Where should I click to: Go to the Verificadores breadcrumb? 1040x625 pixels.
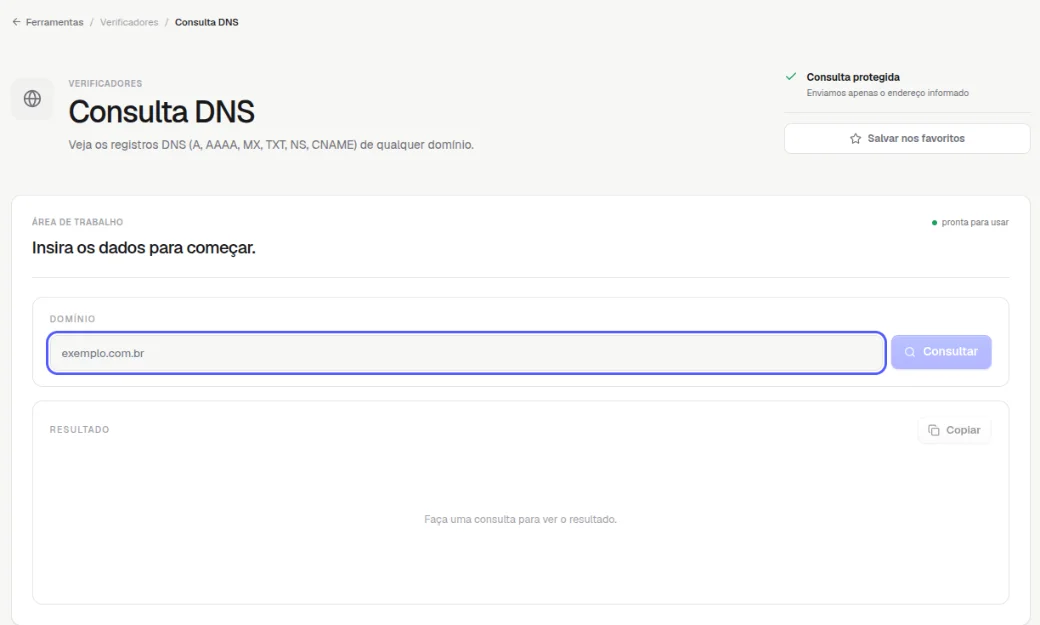point(129,22)
